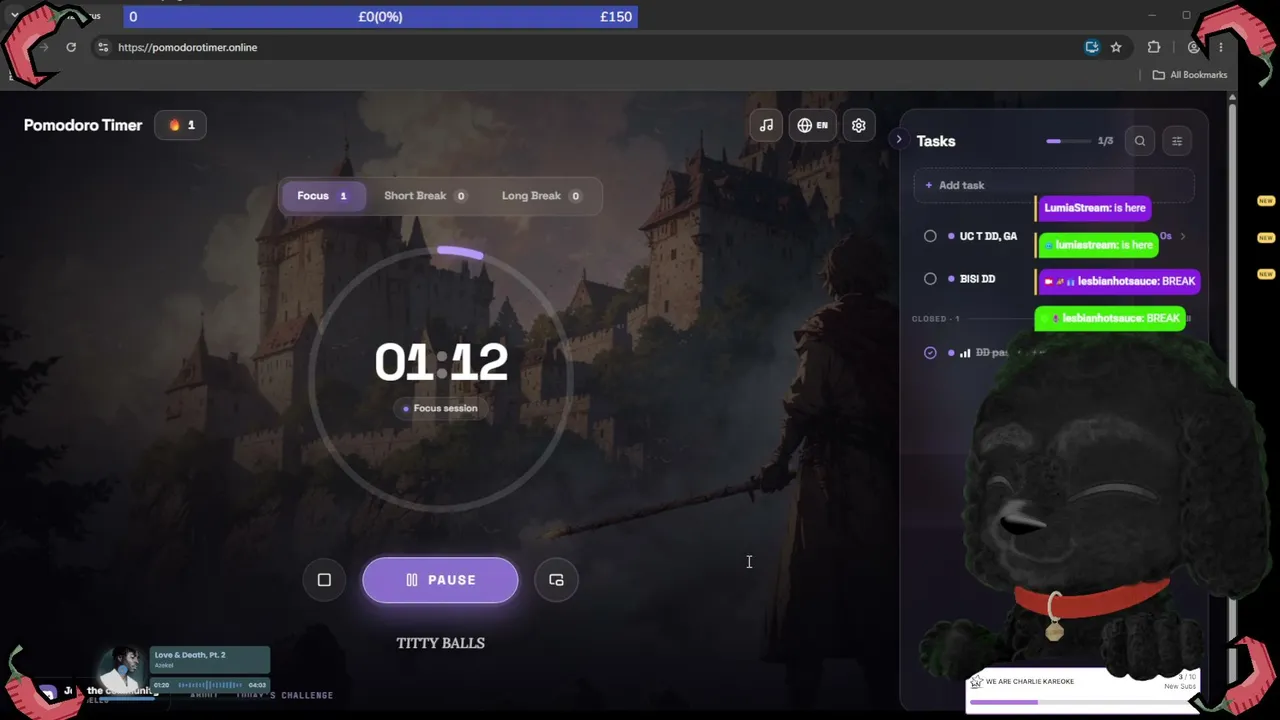Click the Love & Death, Pt. 2 song title
The height and width of the screenshot is (720, 1280).
[x=190, y=655]
